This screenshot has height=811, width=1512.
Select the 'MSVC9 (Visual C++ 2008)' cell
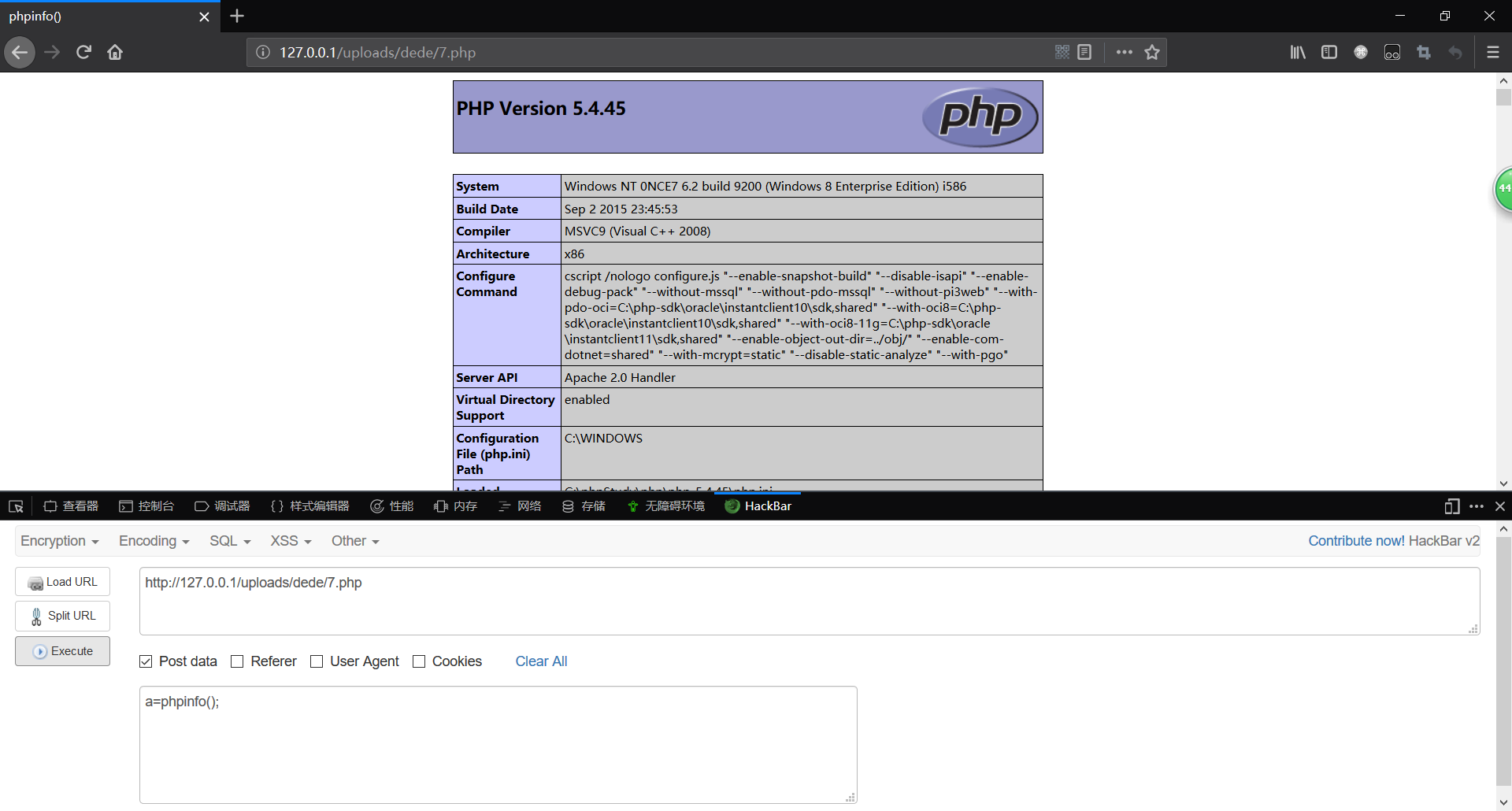pyautogui.click(x=802, y=231)
